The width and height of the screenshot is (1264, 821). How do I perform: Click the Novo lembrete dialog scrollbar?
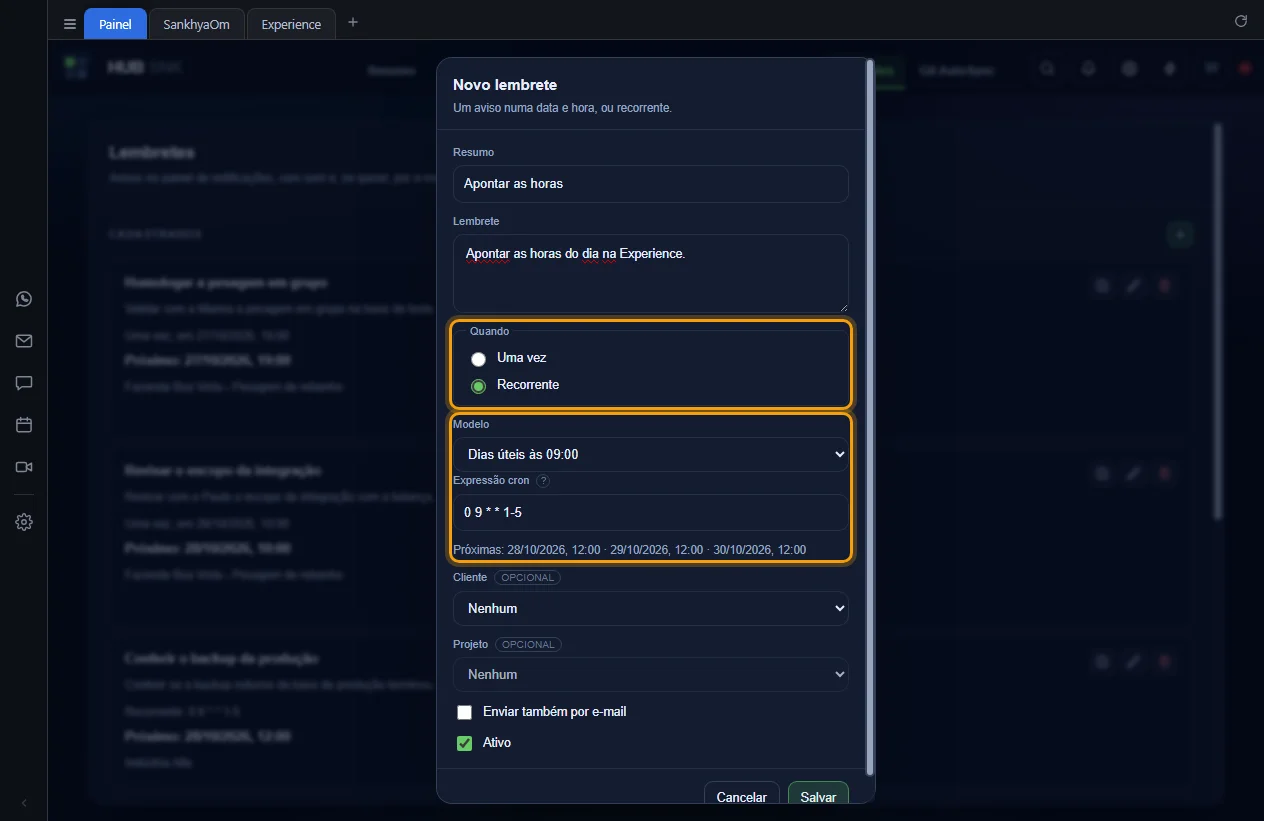coord(870,418)
